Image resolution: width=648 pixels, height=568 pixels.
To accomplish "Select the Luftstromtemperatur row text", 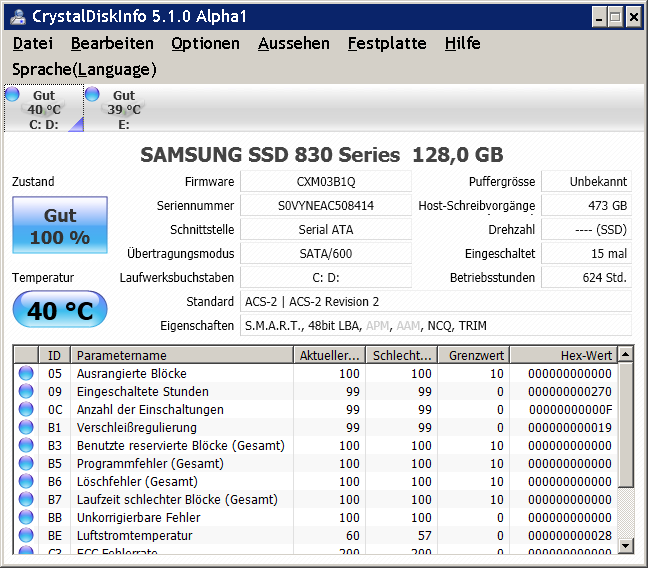I will click(135, 535).
